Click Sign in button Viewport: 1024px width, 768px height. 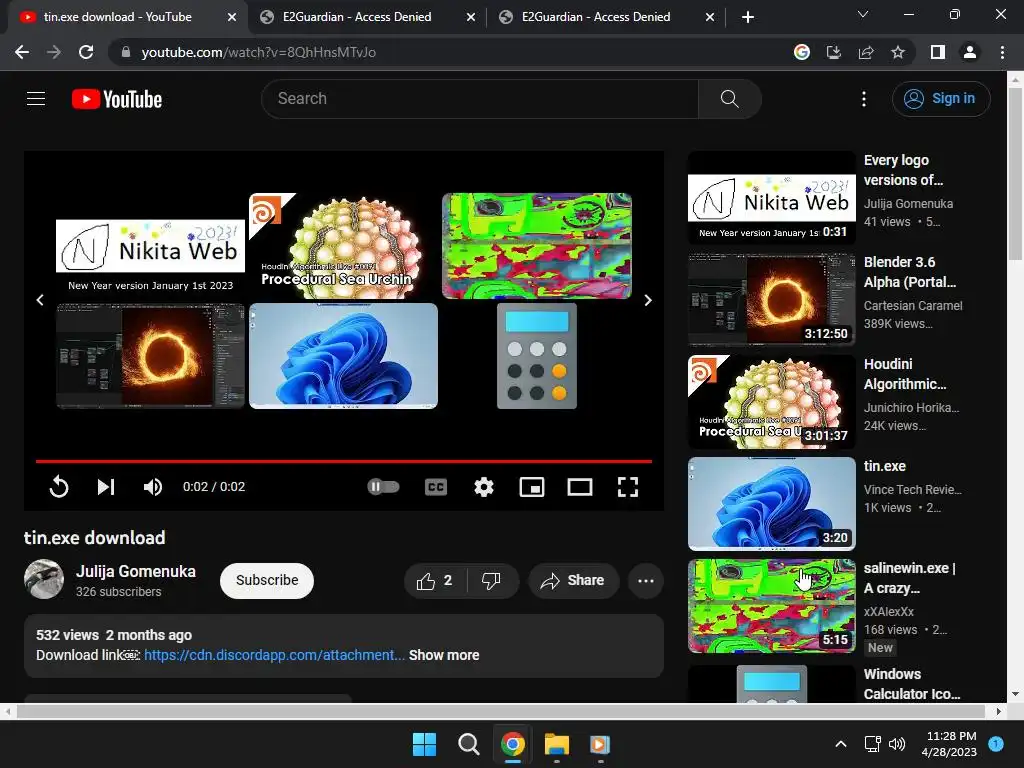click(x=941, y=99)
